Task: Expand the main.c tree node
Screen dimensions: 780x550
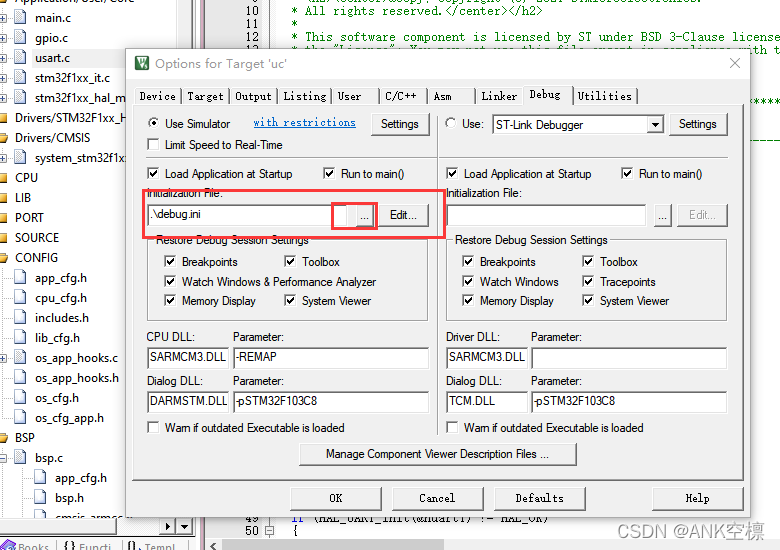Action: click(x=3, y=18)
